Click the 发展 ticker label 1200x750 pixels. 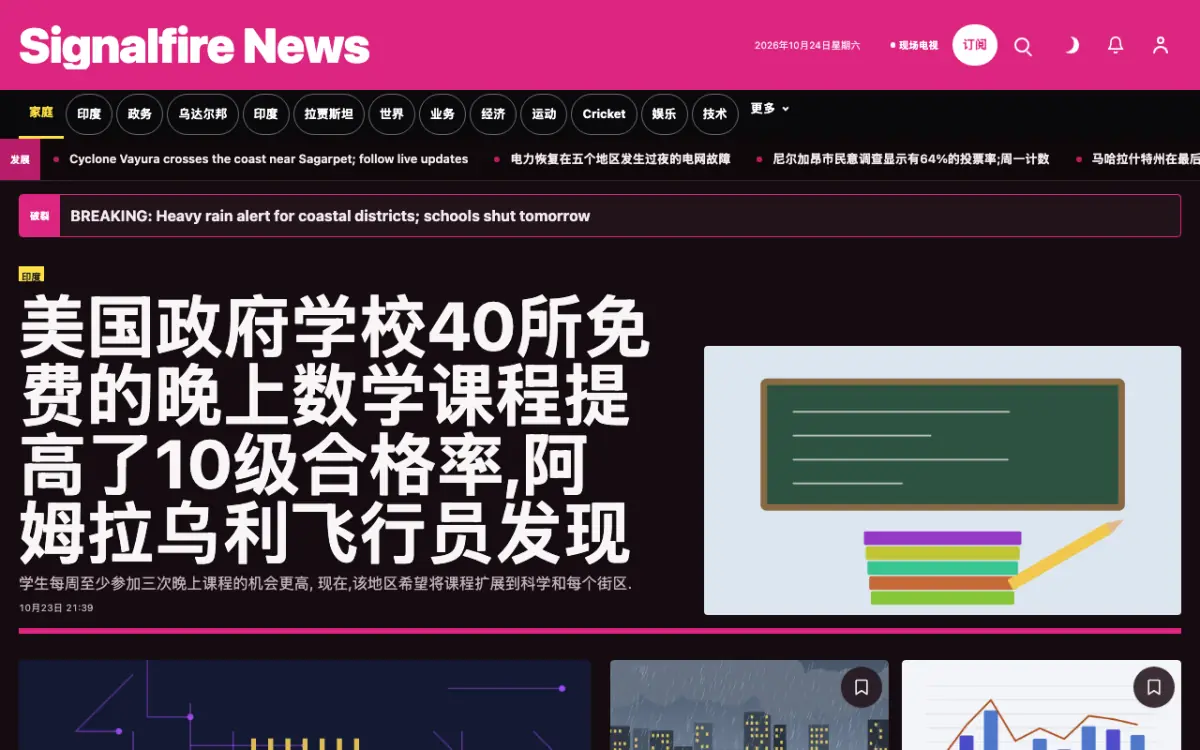click(x=20, y=159)
